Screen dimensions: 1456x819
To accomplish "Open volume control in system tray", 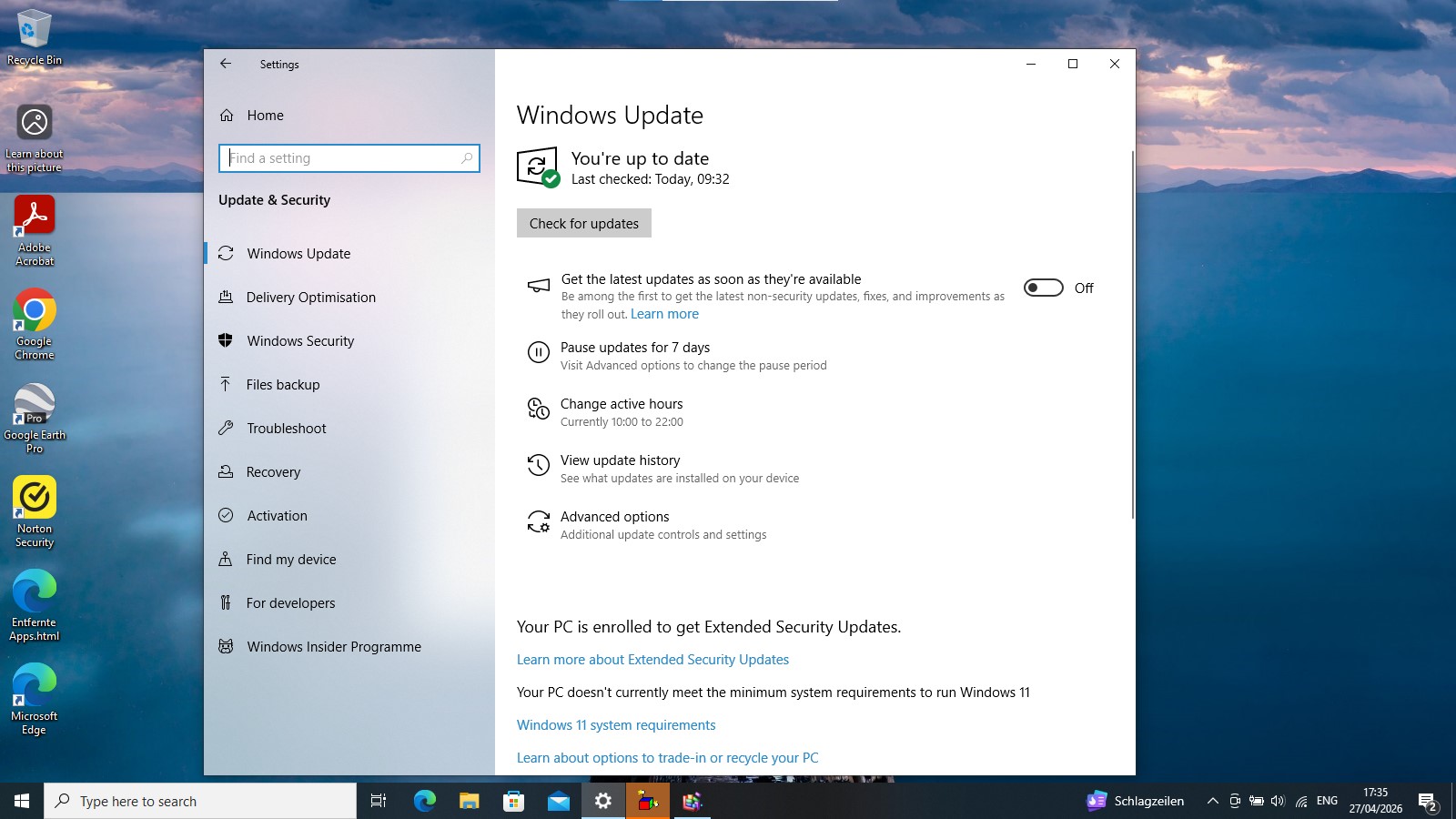I will [x=1278, y=801].
